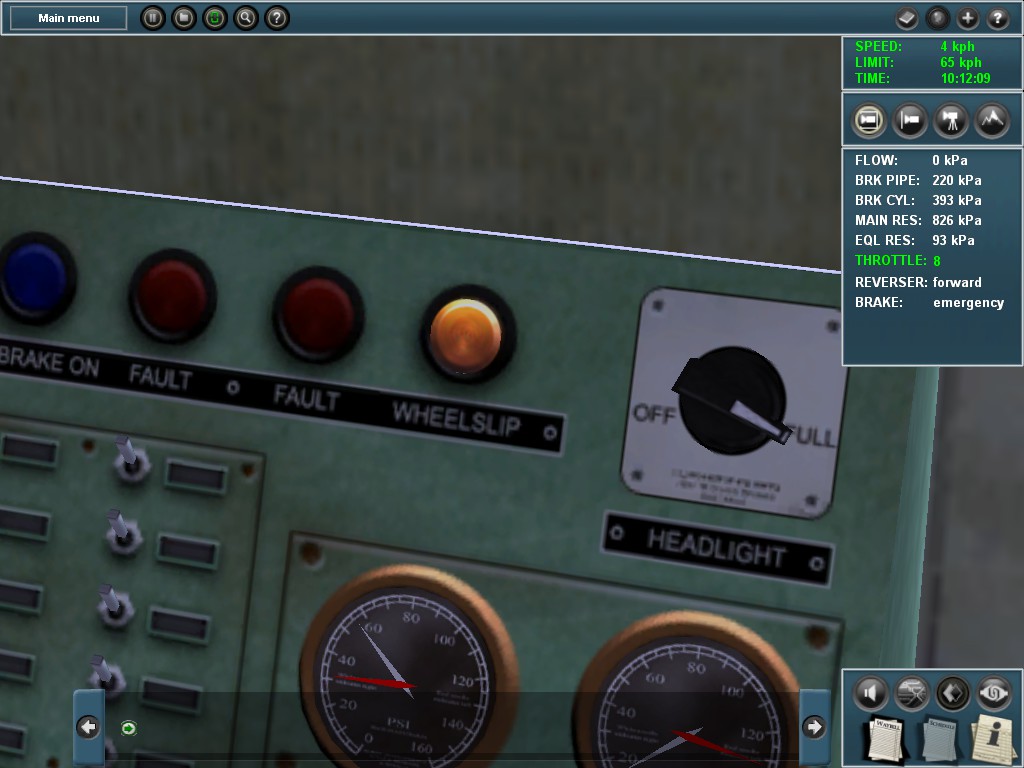Click the diamond-shaped icon in bottom panel
This screenshot has width=1024, height=768.
tap(953, 693)
